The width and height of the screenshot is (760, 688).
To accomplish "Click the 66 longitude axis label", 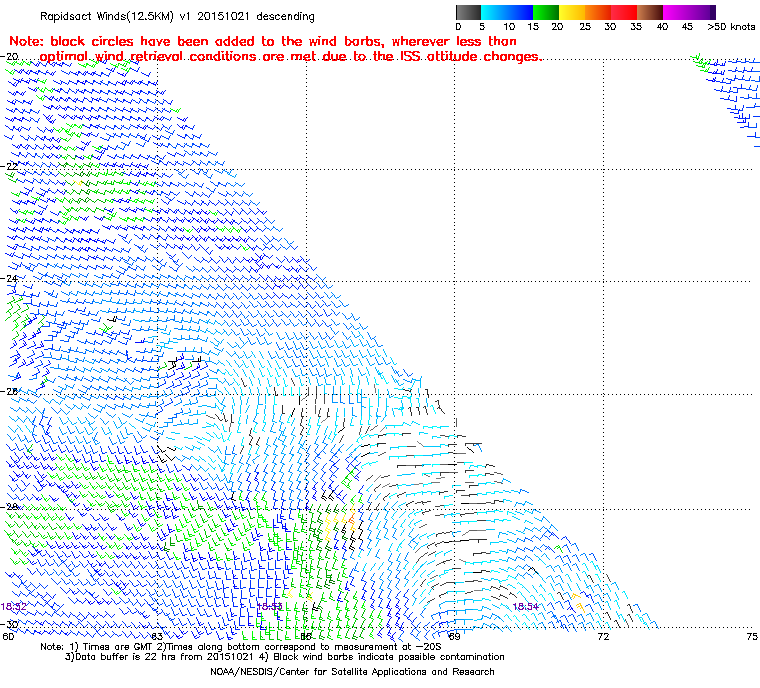I will pos(306,636).
